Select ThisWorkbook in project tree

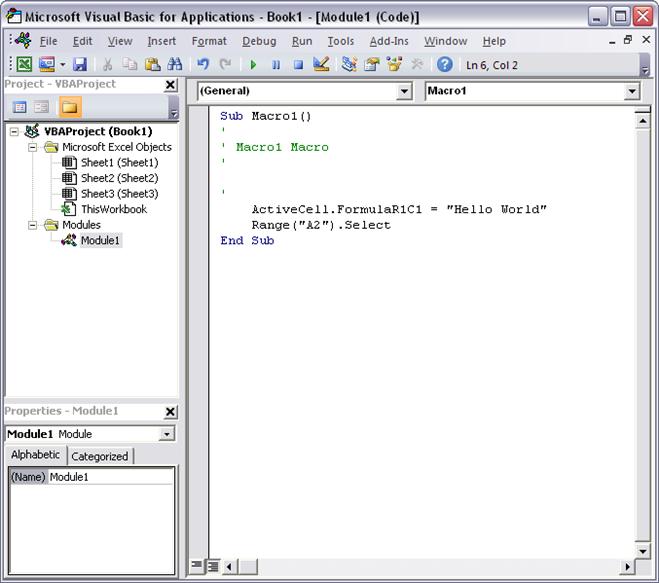coord(114,209)
